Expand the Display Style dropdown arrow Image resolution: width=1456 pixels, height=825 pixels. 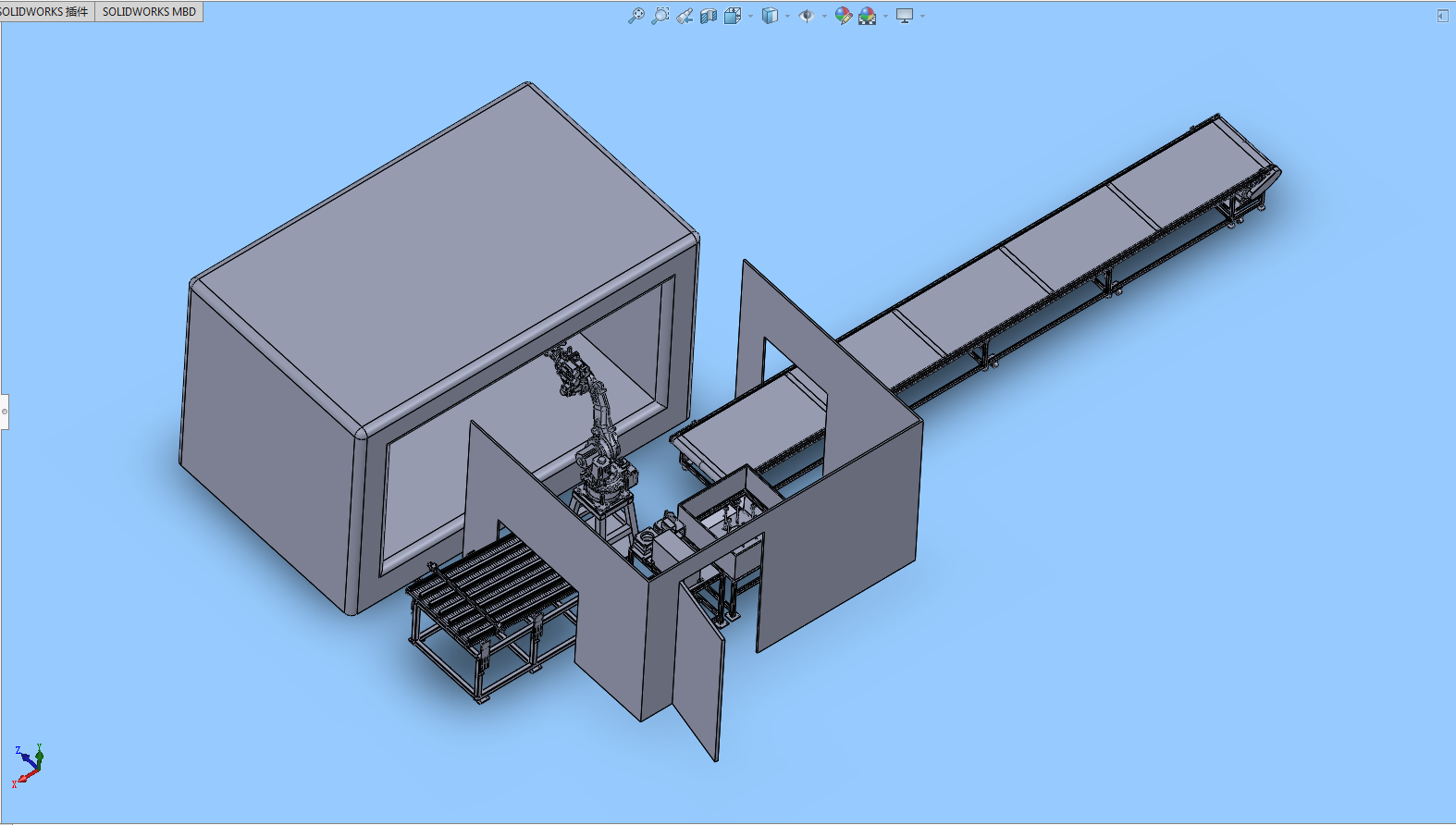tap(787, 16)
